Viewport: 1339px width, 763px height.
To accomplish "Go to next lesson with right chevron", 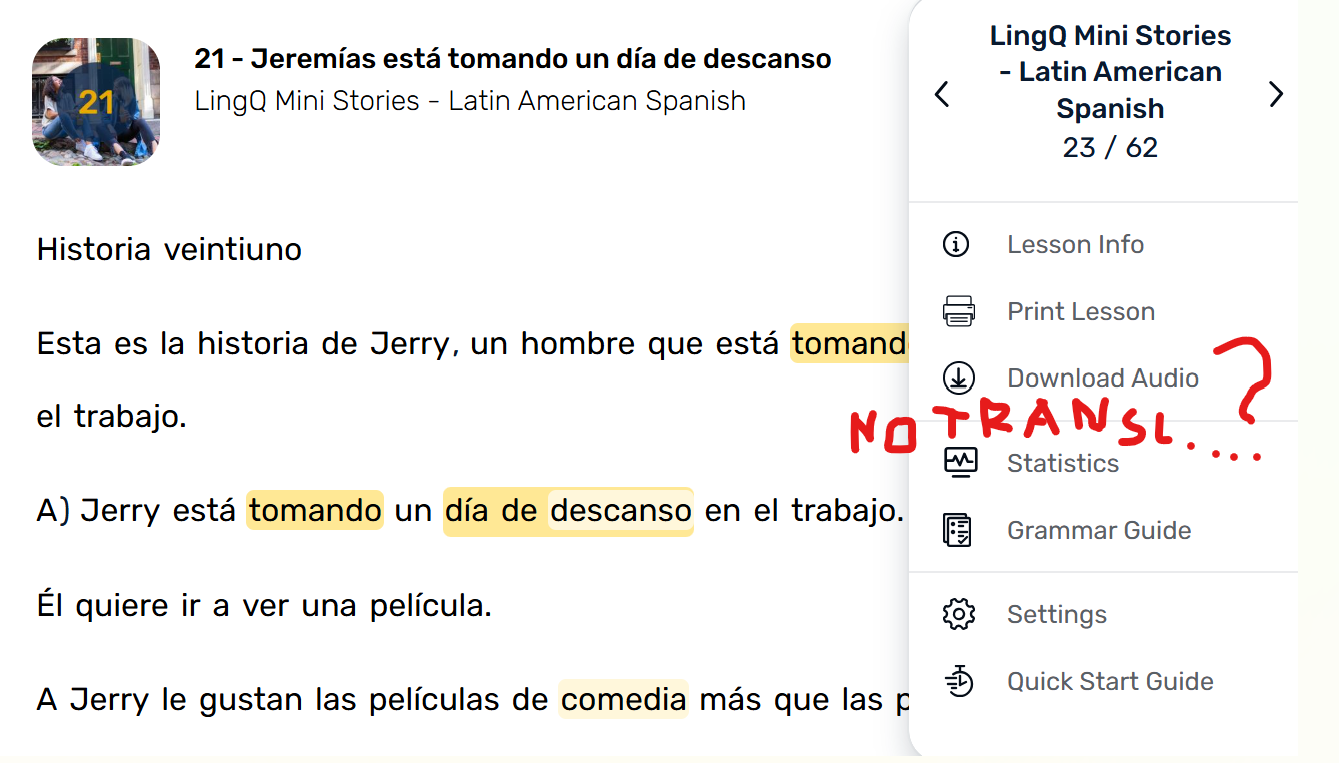I will coord(1276,94).
